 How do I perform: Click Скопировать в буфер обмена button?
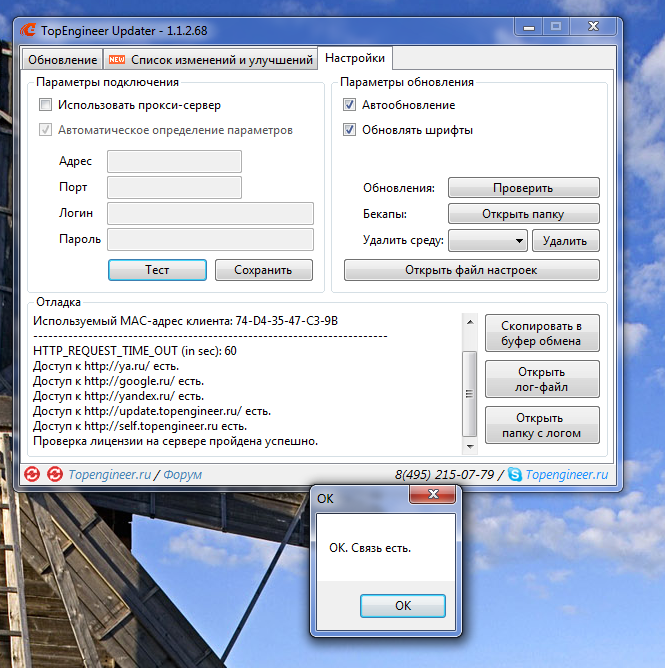(542, 333)
